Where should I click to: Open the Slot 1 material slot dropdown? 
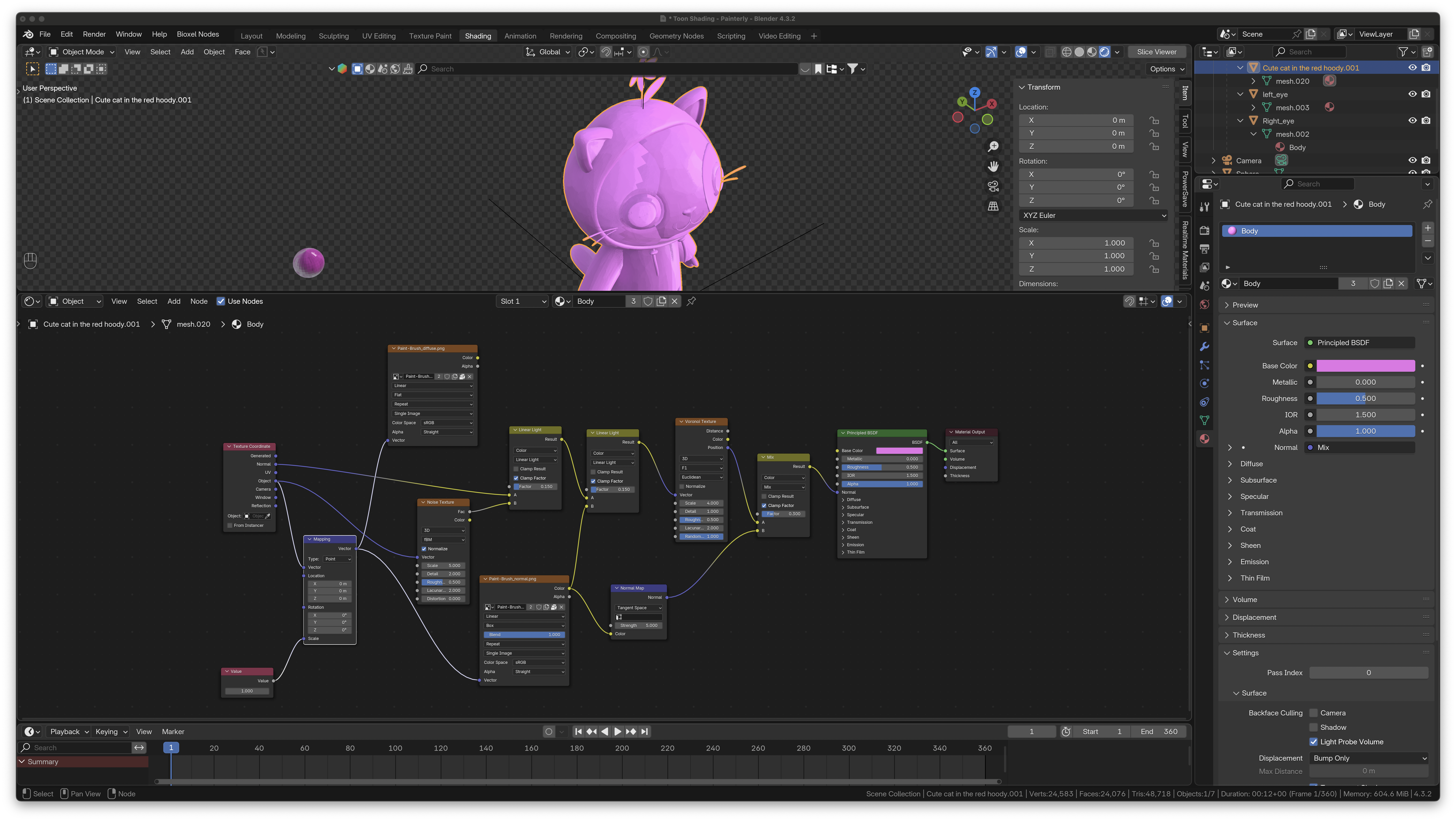click(523, 301)
